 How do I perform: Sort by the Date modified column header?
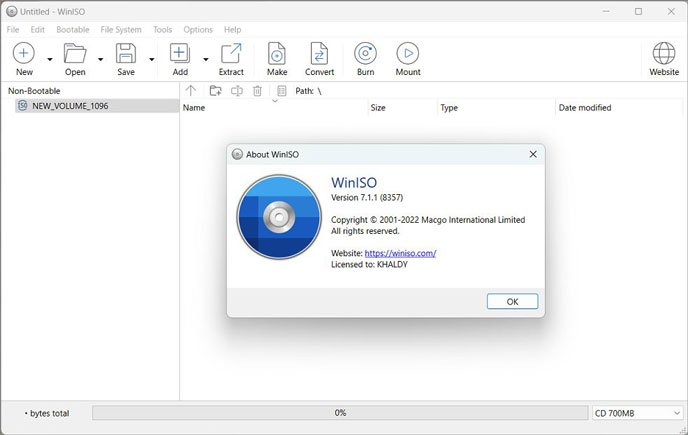(619, 108)
